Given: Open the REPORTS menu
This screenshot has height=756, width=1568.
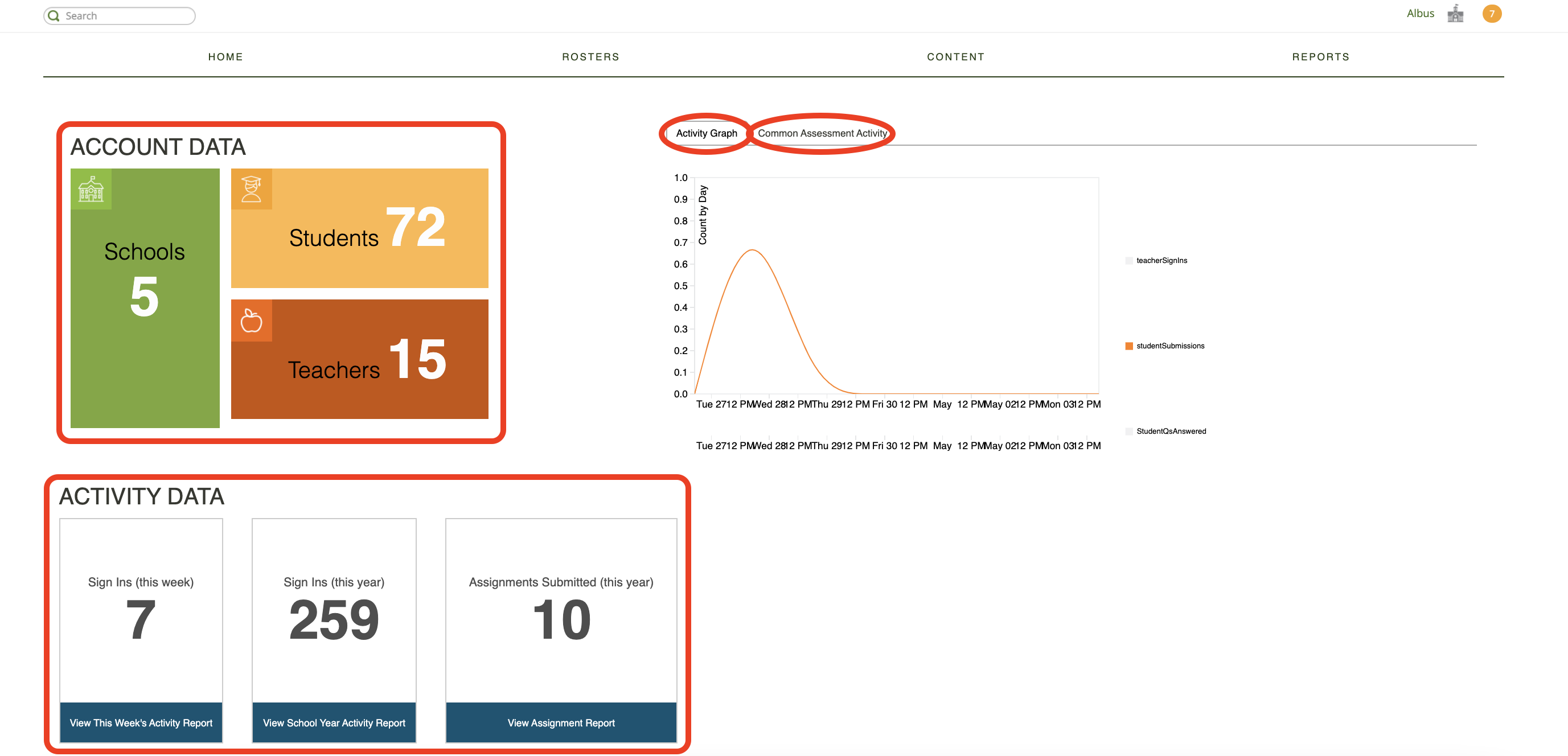Looking at the screenshot, I should point(1320,56).
